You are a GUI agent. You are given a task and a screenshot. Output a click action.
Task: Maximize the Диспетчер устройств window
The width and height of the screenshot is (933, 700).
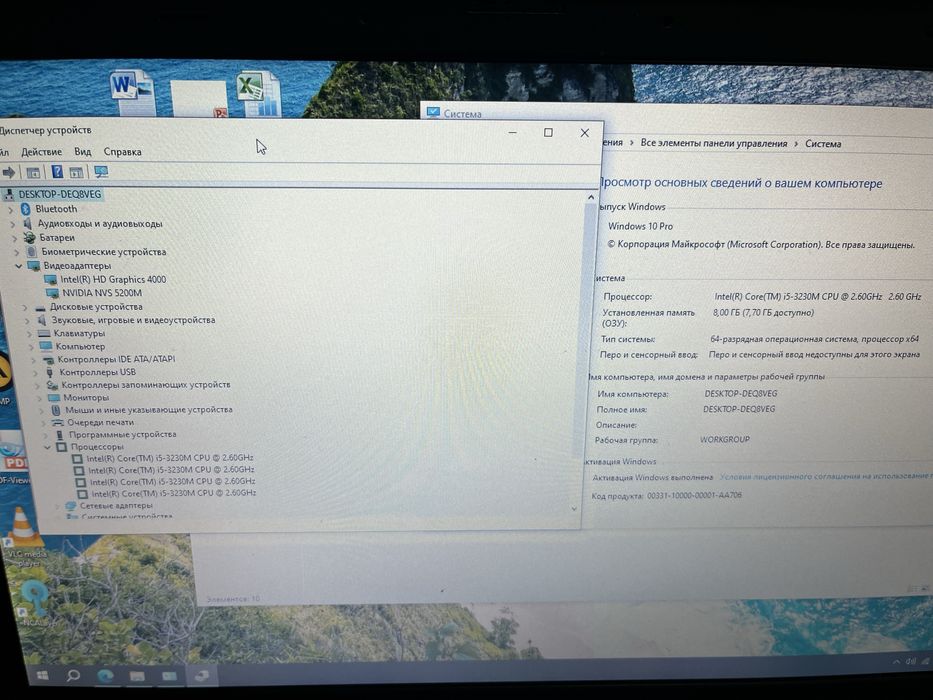coord(548,133)
